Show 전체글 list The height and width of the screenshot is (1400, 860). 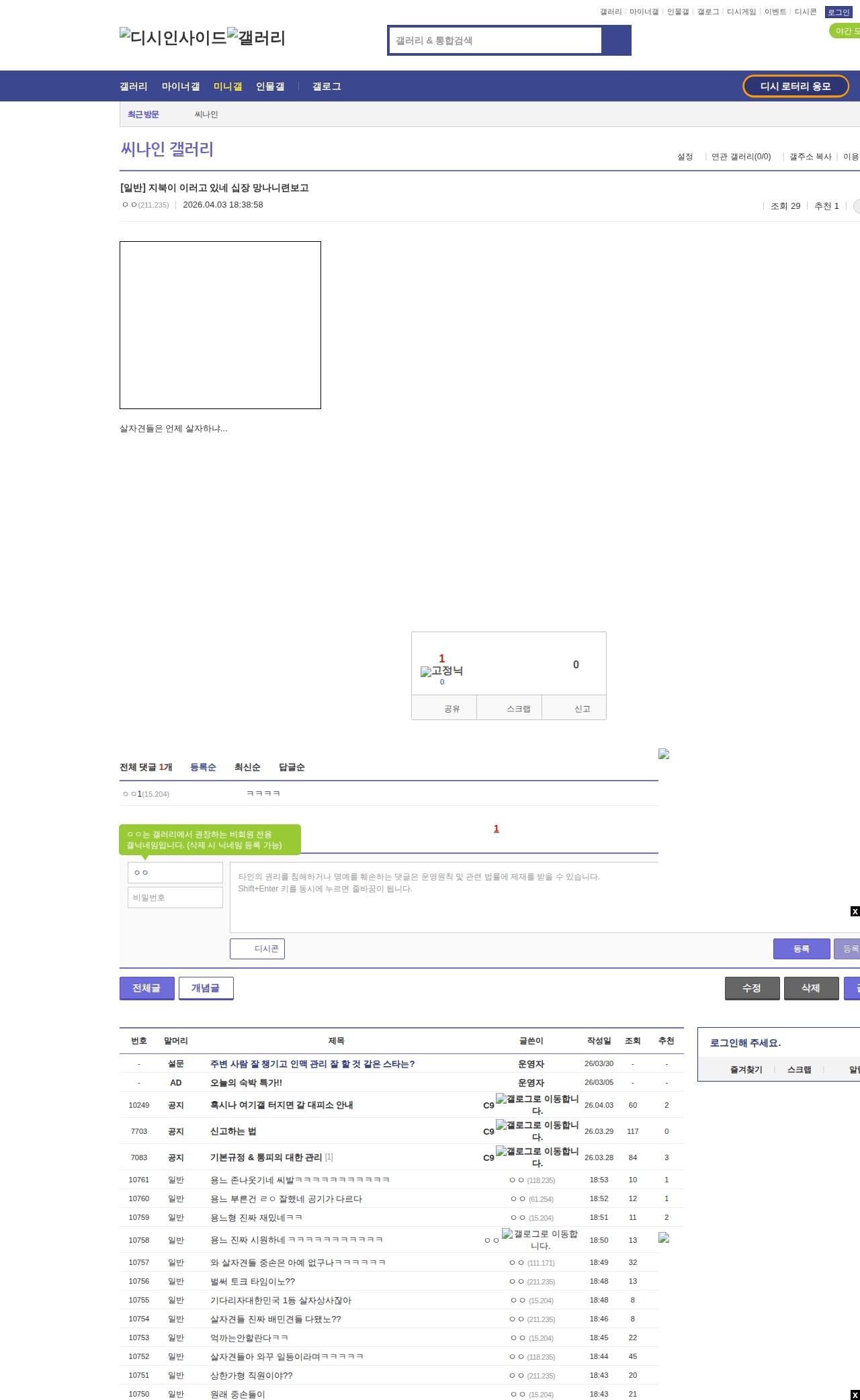(147, 988)
